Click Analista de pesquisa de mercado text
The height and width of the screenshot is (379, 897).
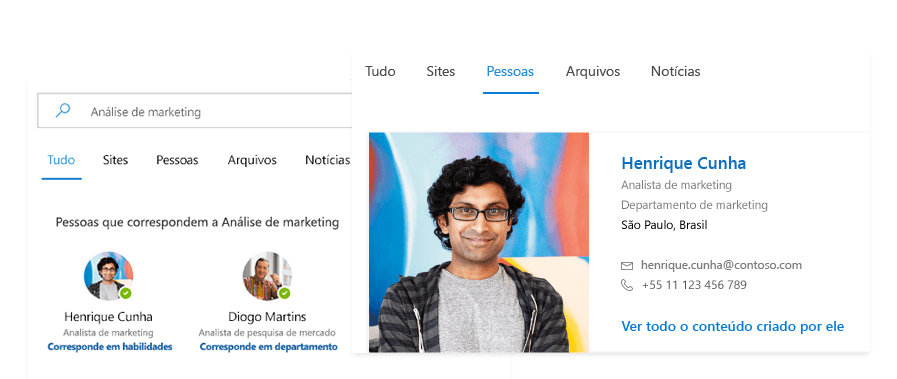(267, 333)
